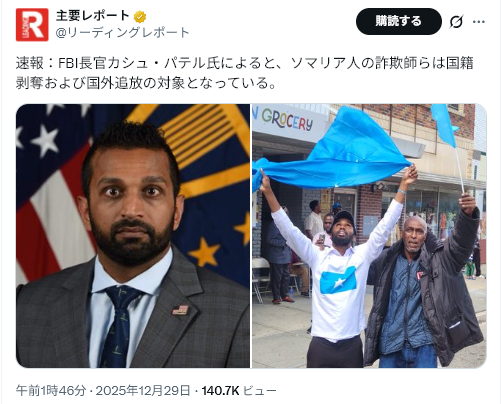Click the ビュー views label

260,390
